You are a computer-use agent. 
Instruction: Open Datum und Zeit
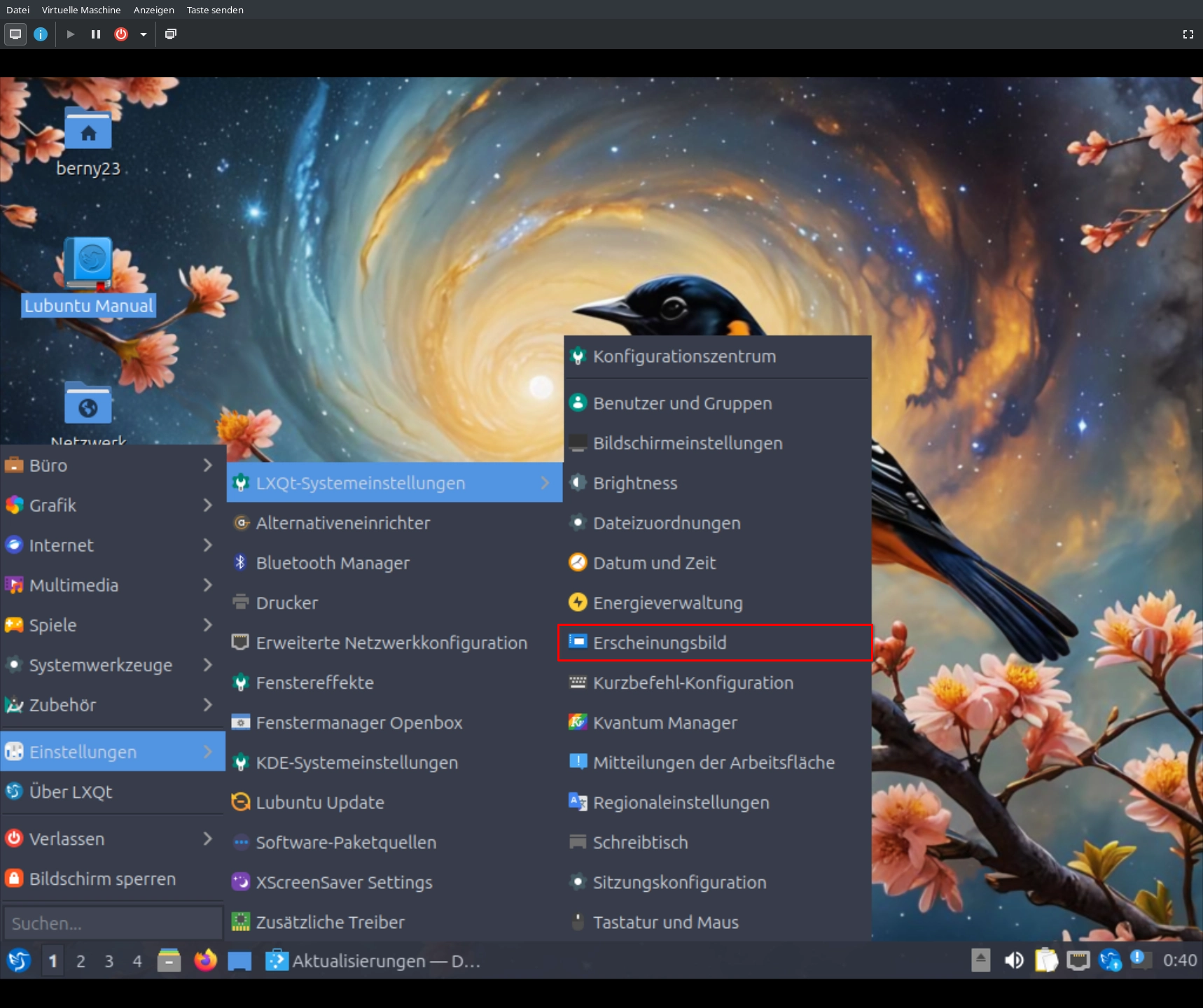coord(718,563)
